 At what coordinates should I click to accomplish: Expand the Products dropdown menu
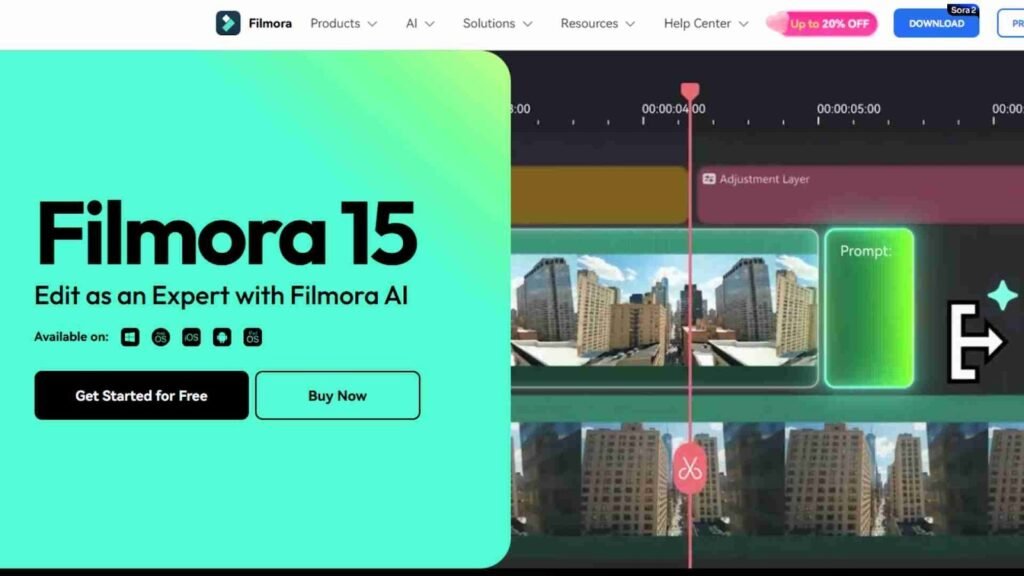click(343, 23)
